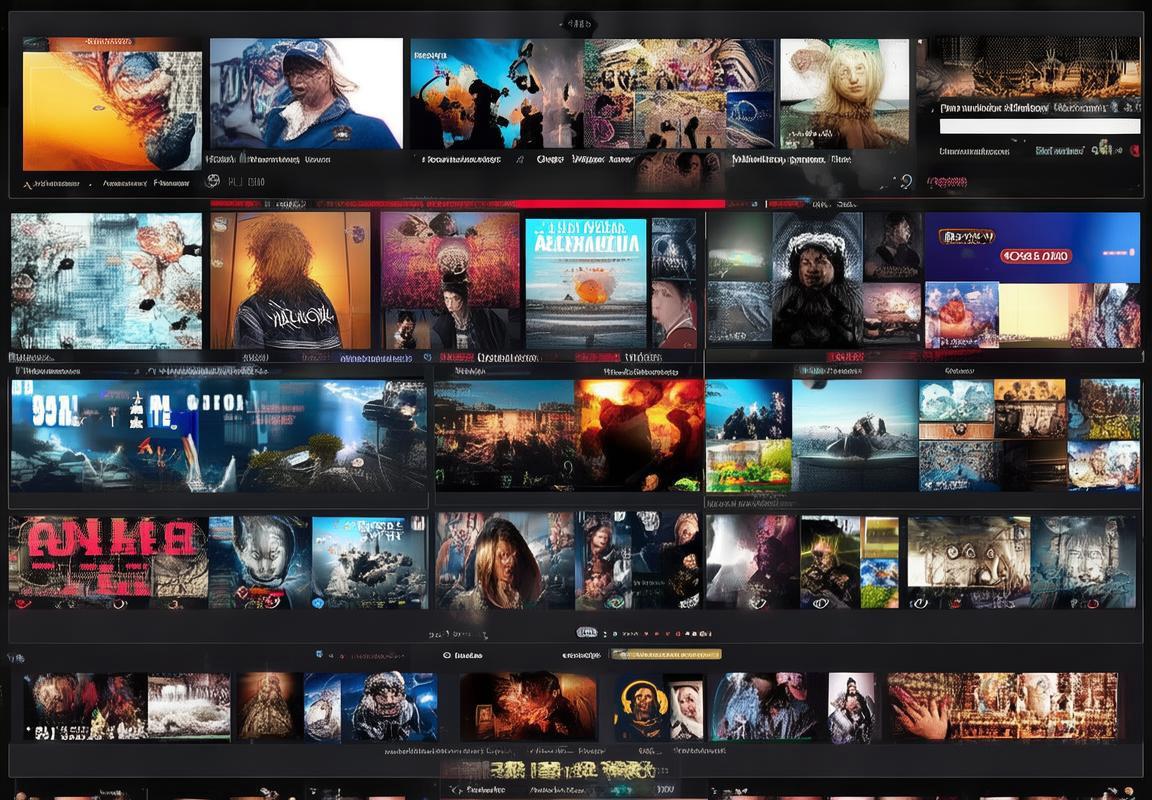Open the curly orange hair person thumbnail
Image resolution: width=1152 pixels, height=800 pixels.
(290, 281)
